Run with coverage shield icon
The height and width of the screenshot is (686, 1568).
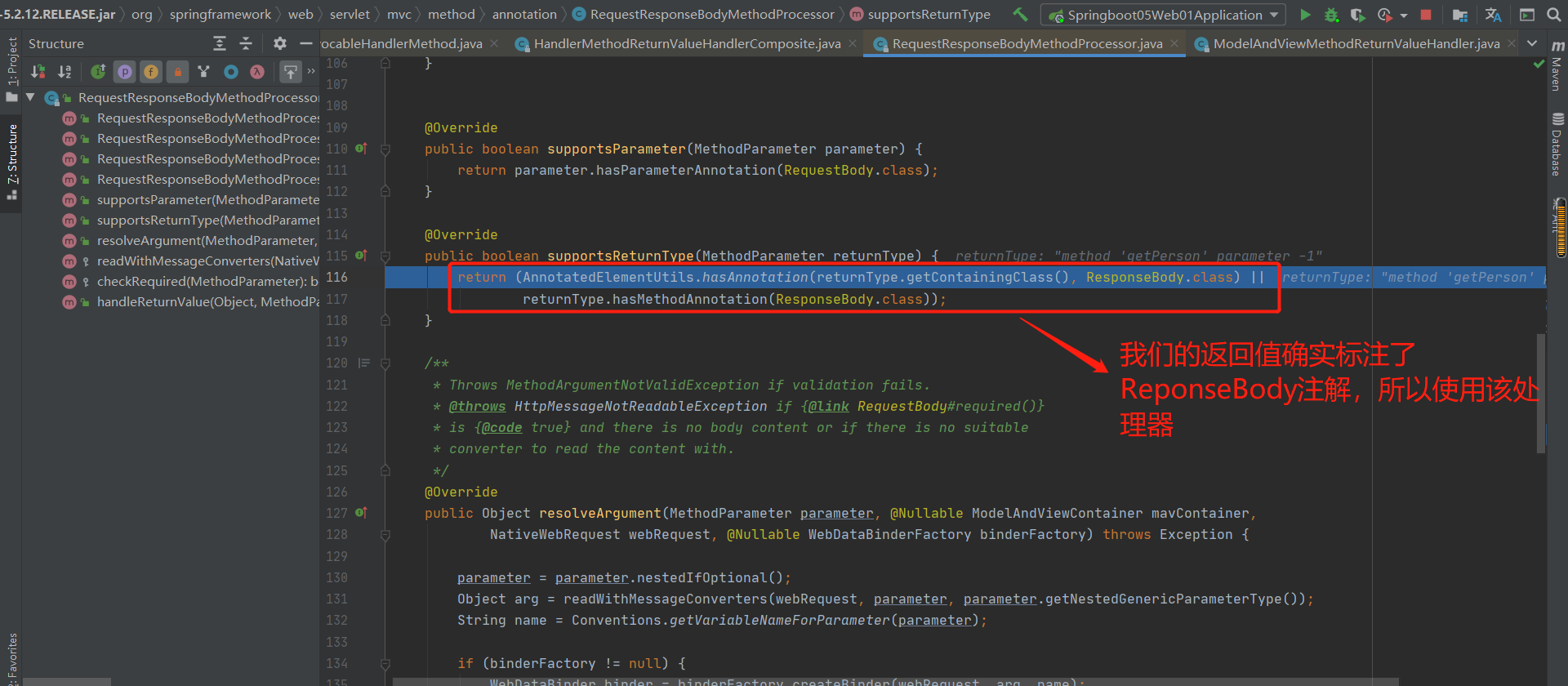pyautogui.click(x=1357, y=15)
